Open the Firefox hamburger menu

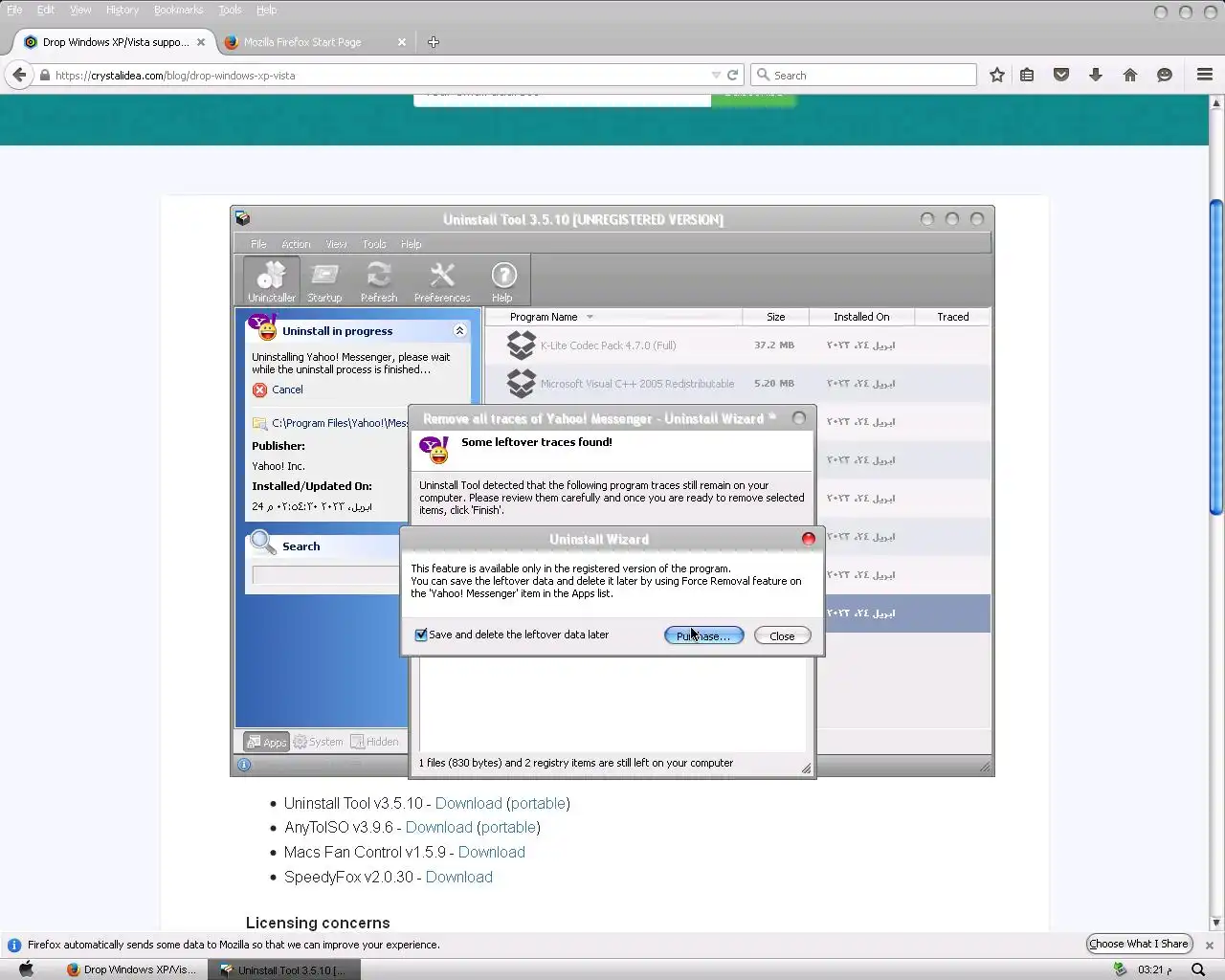coord(1205,75)
